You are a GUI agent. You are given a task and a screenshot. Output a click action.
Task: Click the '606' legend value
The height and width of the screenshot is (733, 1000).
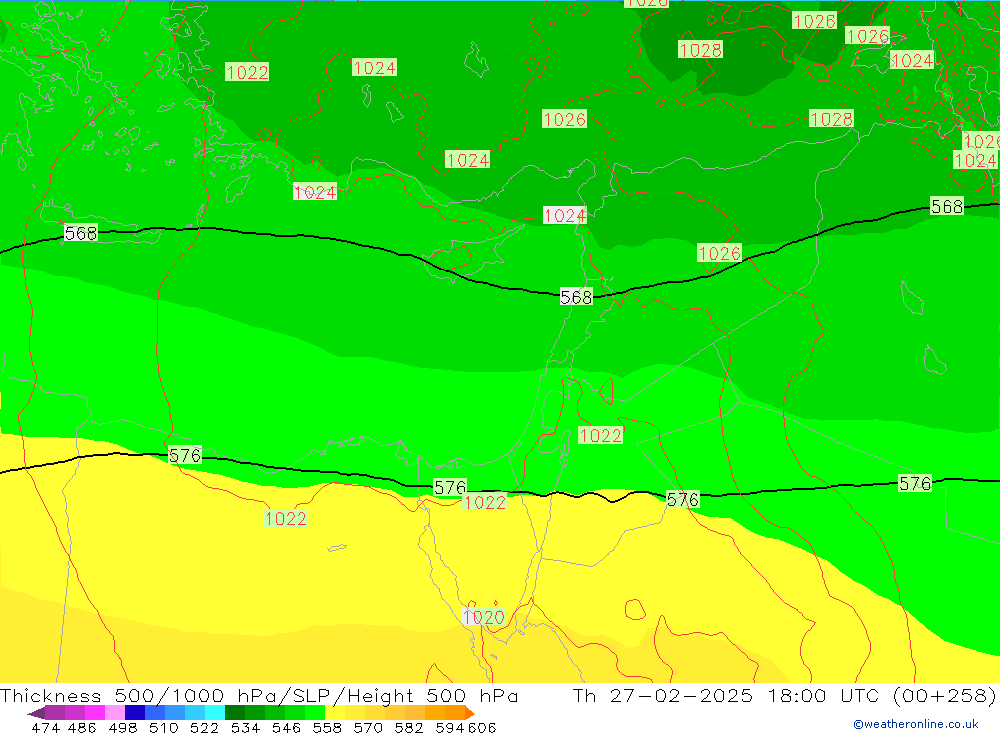click(482, 727)
